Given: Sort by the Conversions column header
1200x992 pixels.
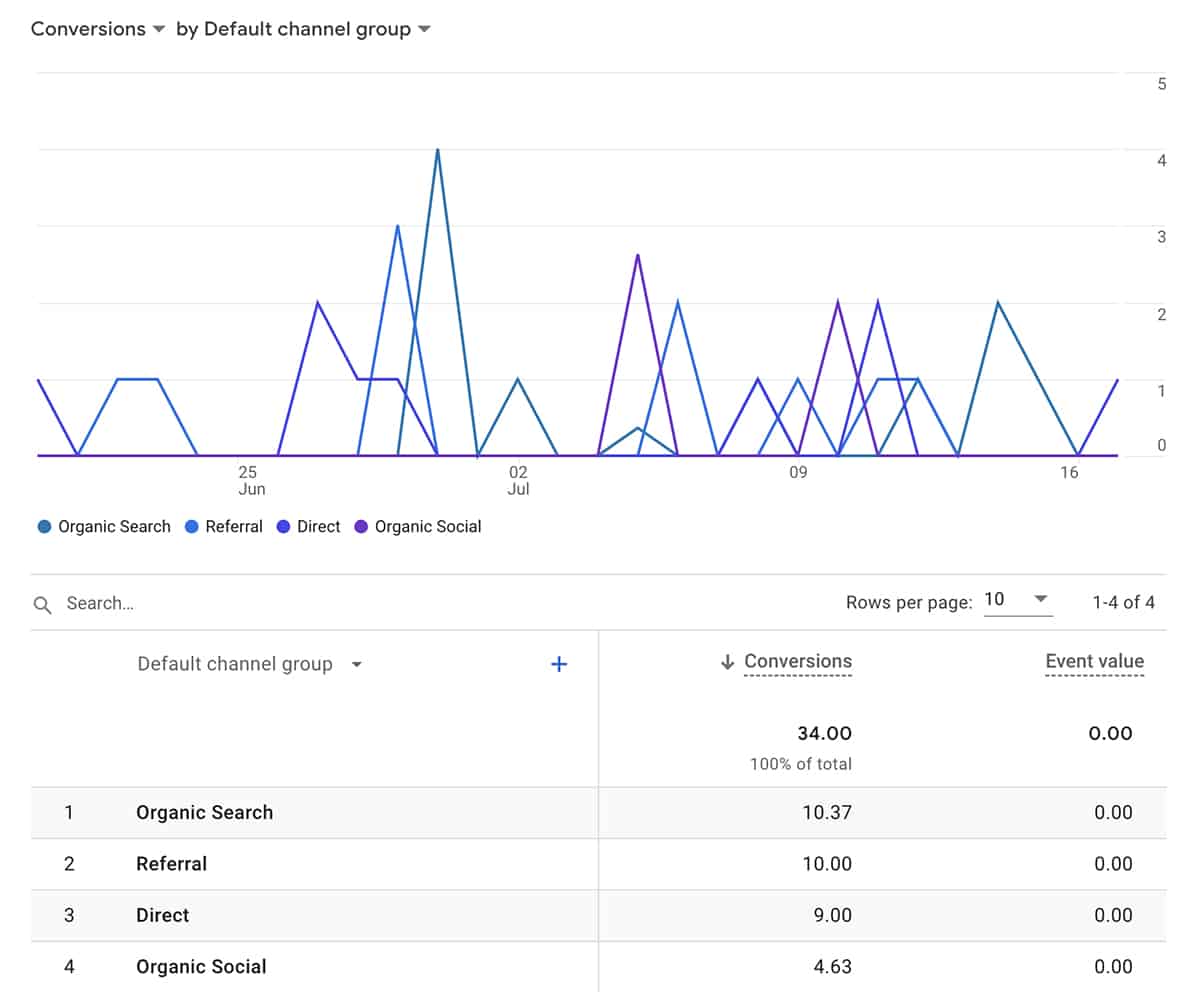Looking at the screenshot, I should coord(798,661).
